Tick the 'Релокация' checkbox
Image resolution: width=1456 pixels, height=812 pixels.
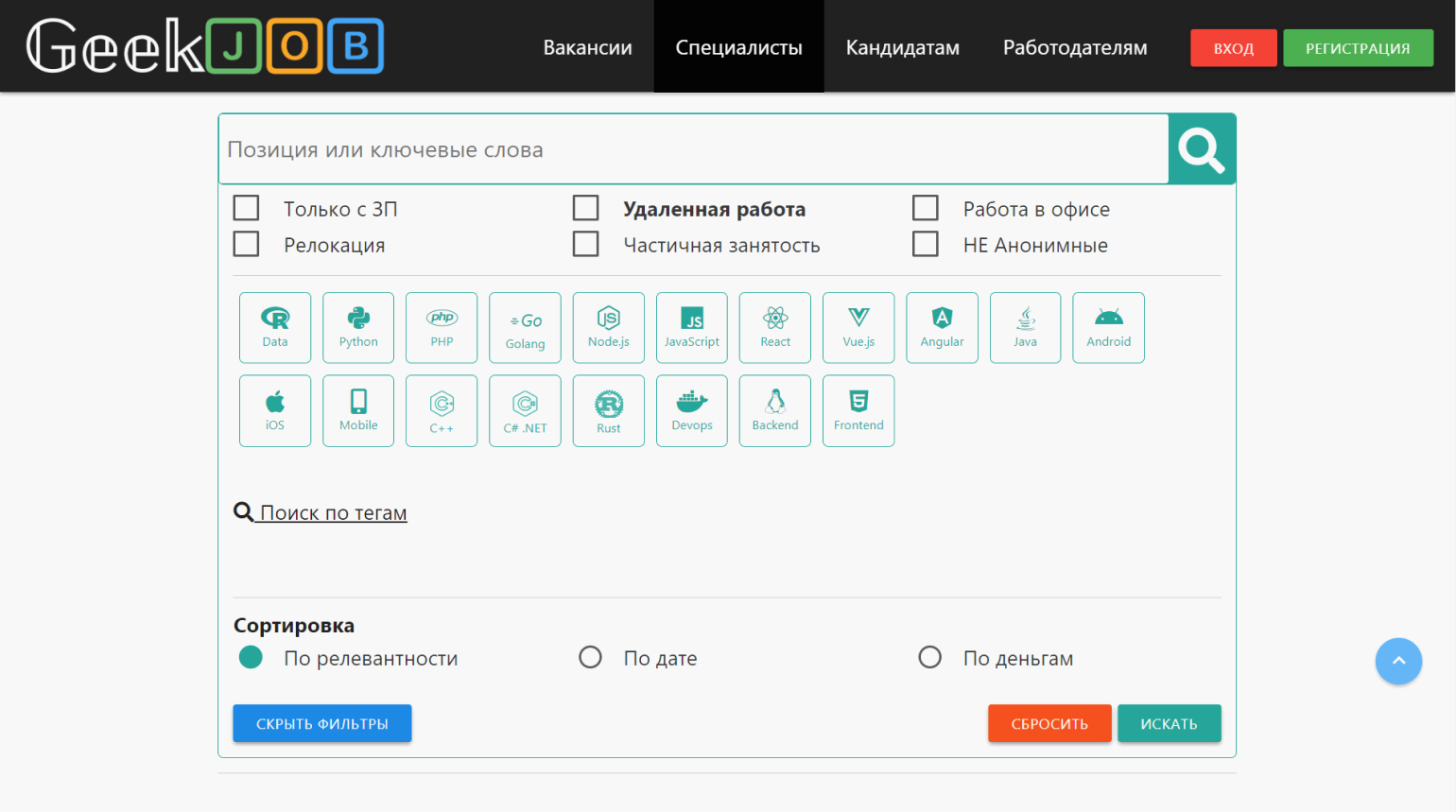pyautogui.click(x=247, y=244)
